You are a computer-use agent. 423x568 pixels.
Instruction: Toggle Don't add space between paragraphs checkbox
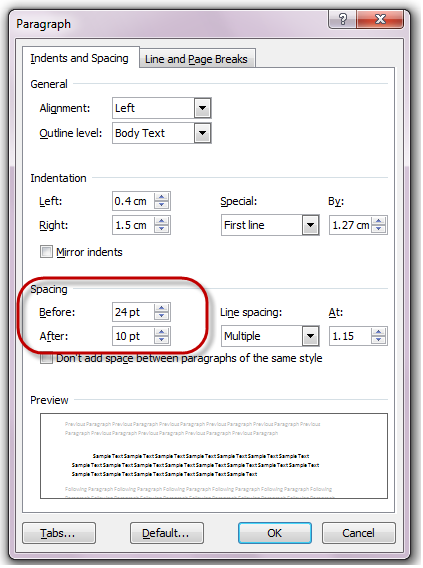(x=46, y=358)
